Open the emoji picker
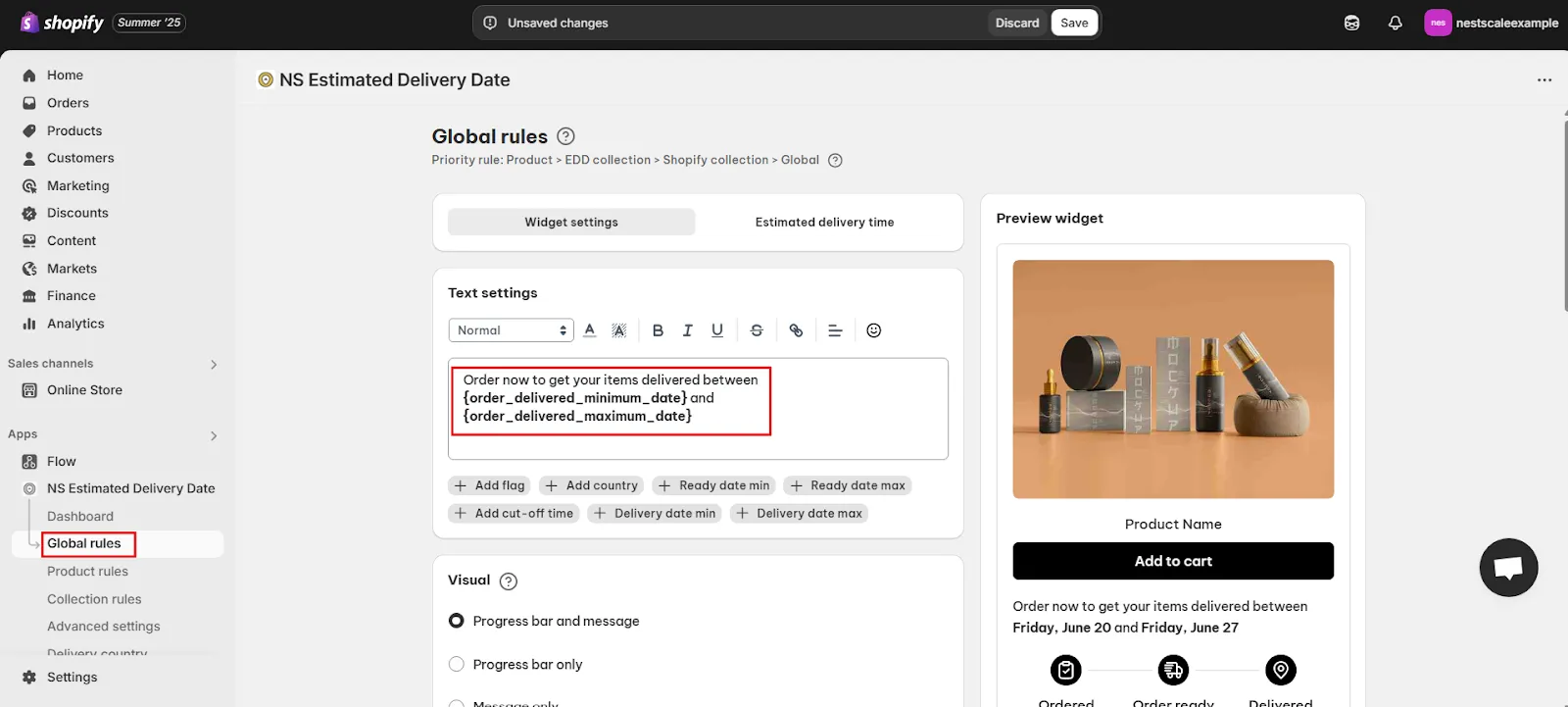This screenshot has width=1568, height=707. (874, 330)
